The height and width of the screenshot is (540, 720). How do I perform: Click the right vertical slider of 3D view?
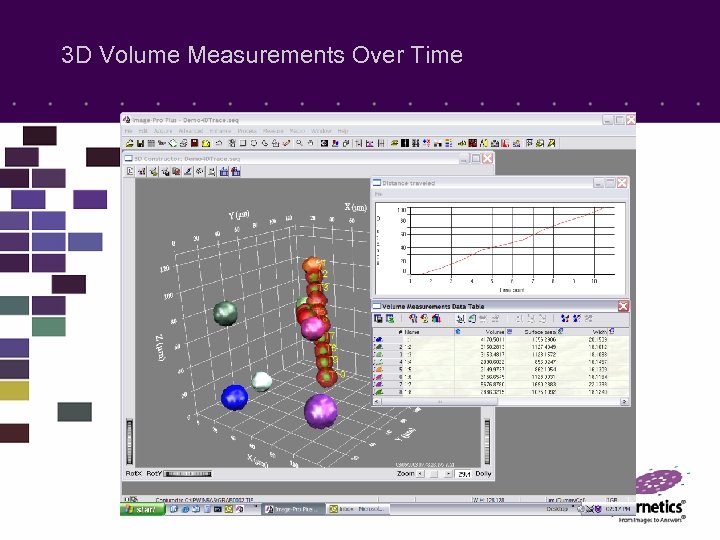(487, 442)
